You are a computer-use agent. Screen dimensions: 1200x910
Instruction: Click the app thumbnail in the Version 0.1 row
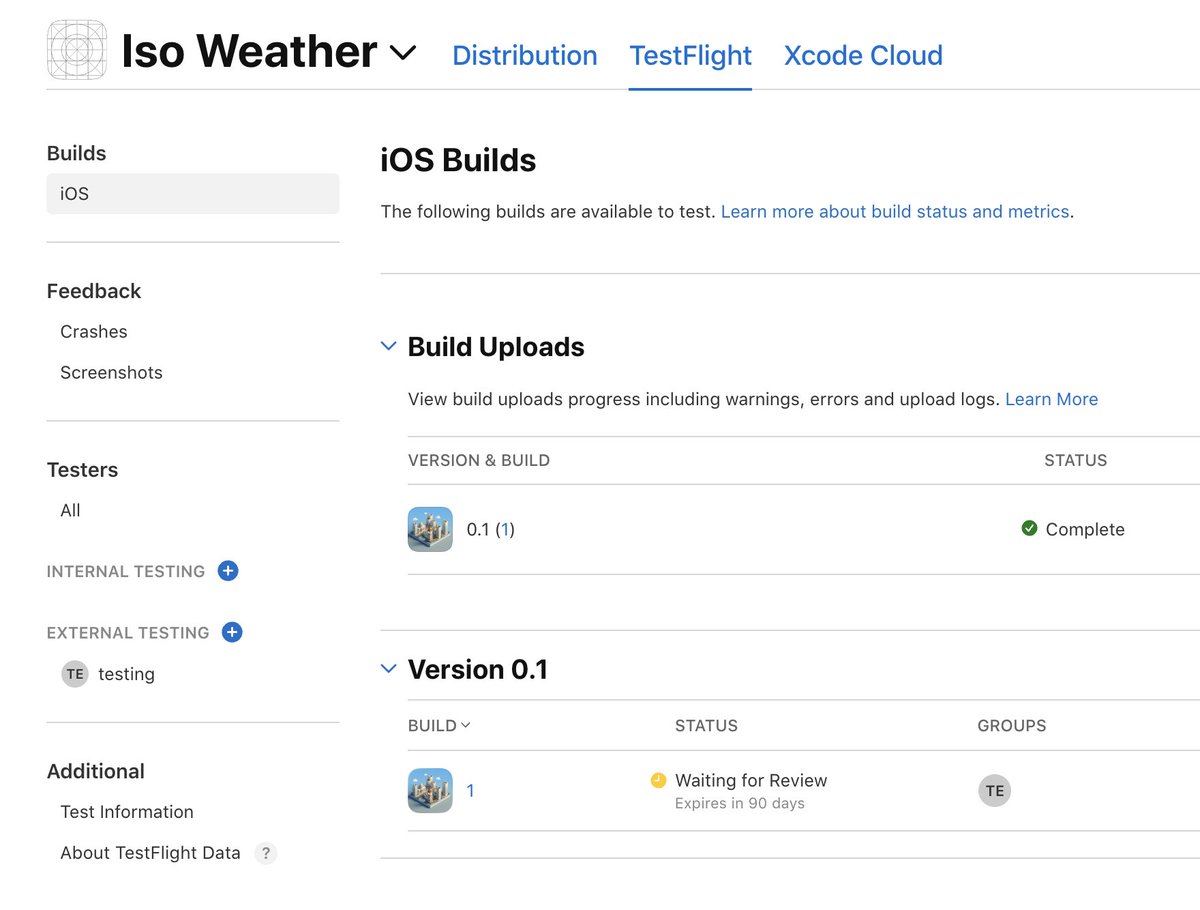coord(430,790)
